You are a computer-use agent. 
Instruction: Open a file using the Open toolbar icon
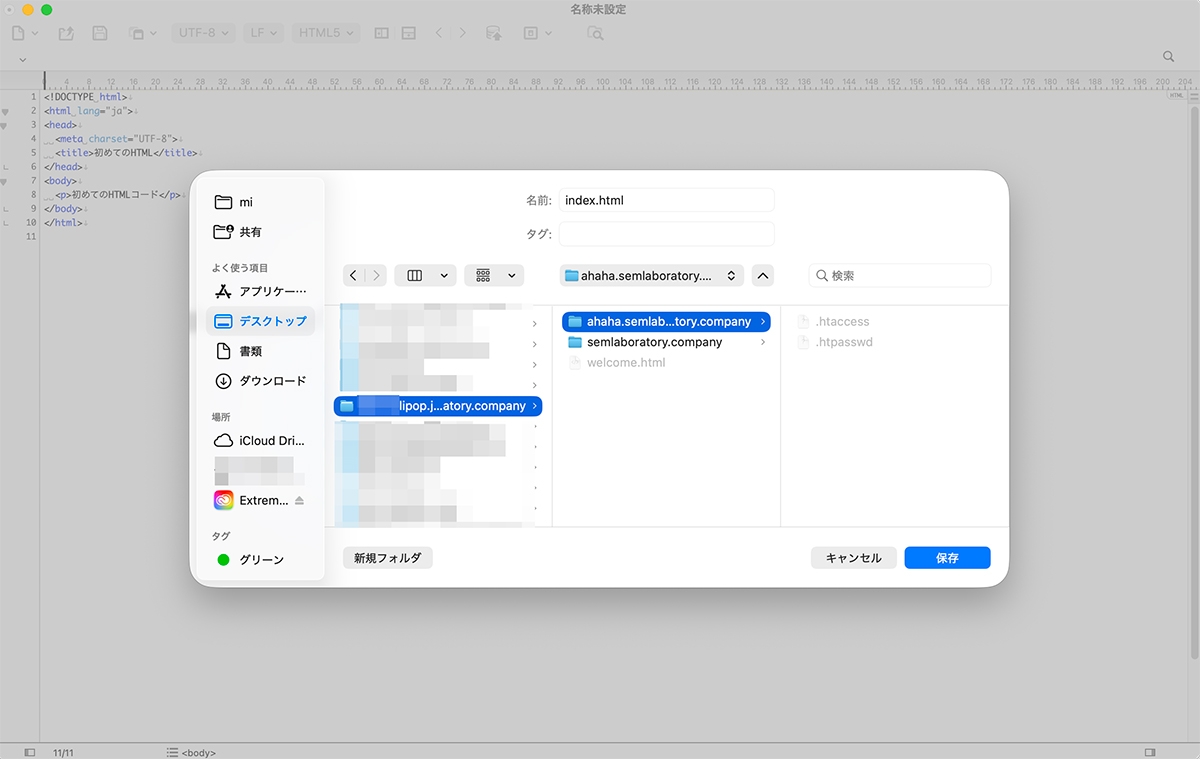click(x=64, y=32)
